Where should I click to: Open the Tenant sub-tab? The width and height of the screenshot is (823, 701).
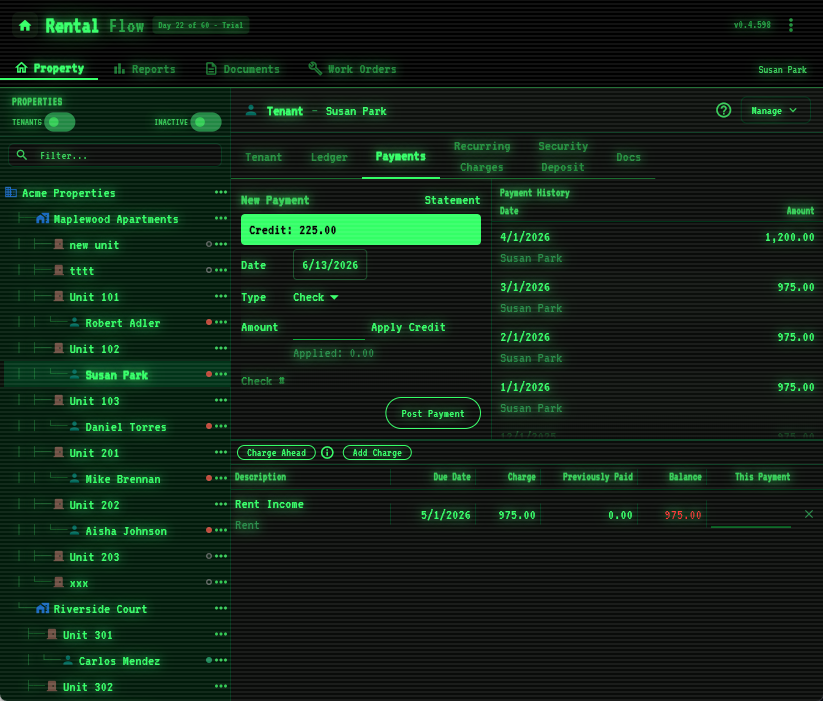pos(263,157)
